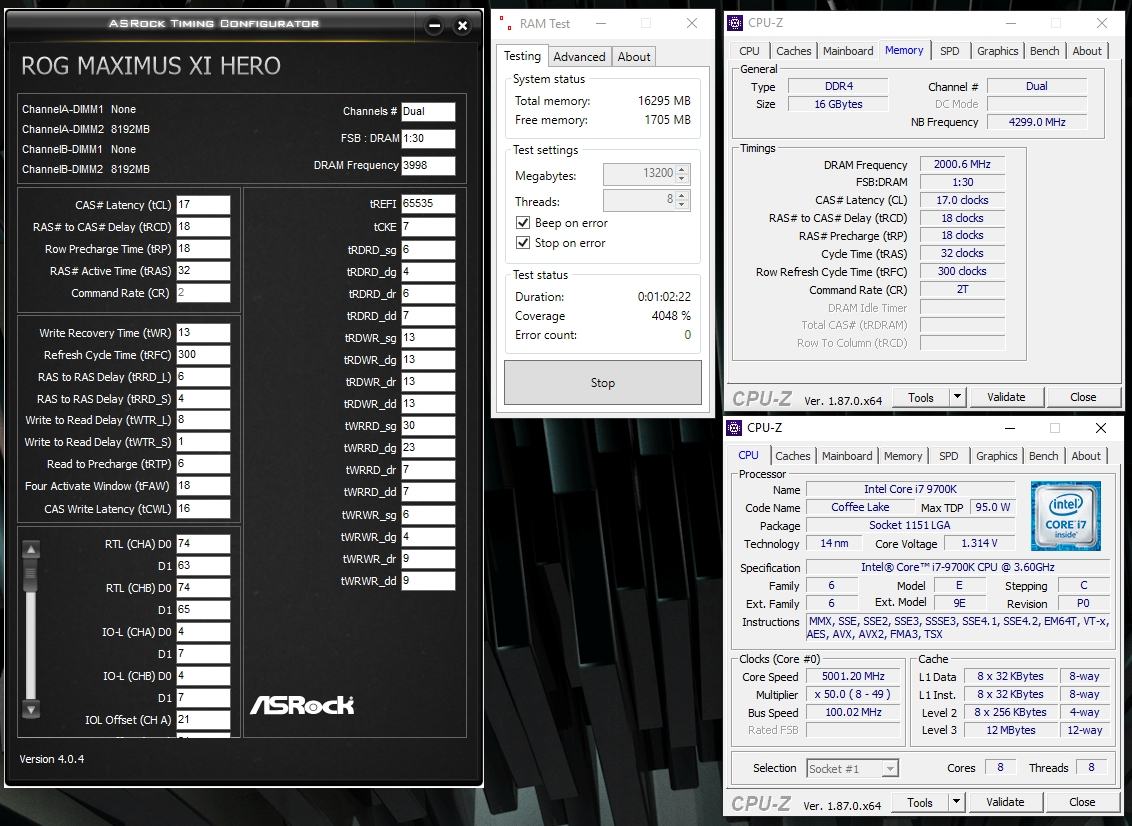Click Close in the lower CPU-Z window
Image resolution: width=1132 pixels, height=826 pixels.
[x=1082, y=802]
